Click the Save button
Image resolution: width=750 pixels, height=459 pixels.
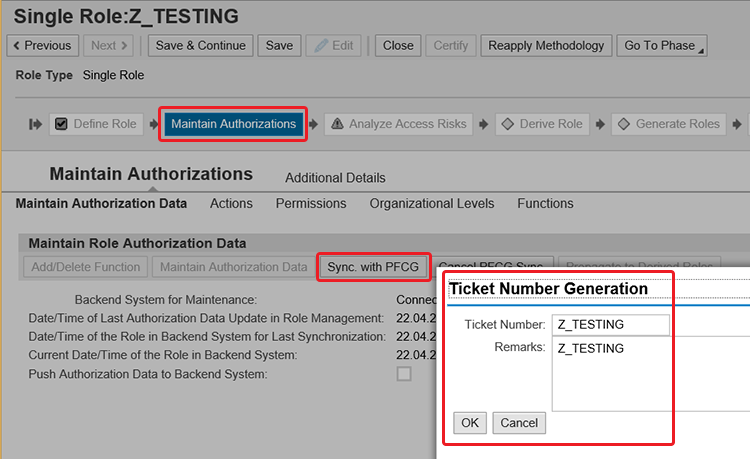[279, 45]
